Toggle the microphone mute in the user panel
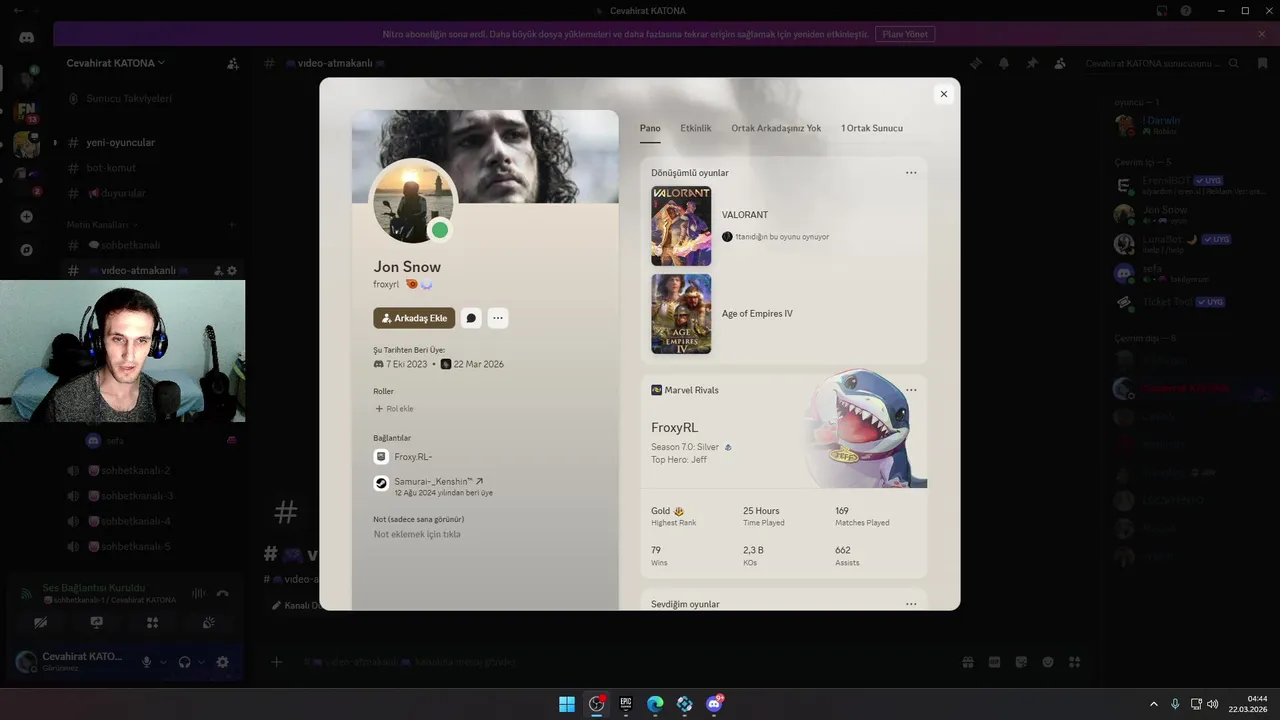Image resolution: width=1280 pixels, height=720 pixels. [x=147, y=662]
